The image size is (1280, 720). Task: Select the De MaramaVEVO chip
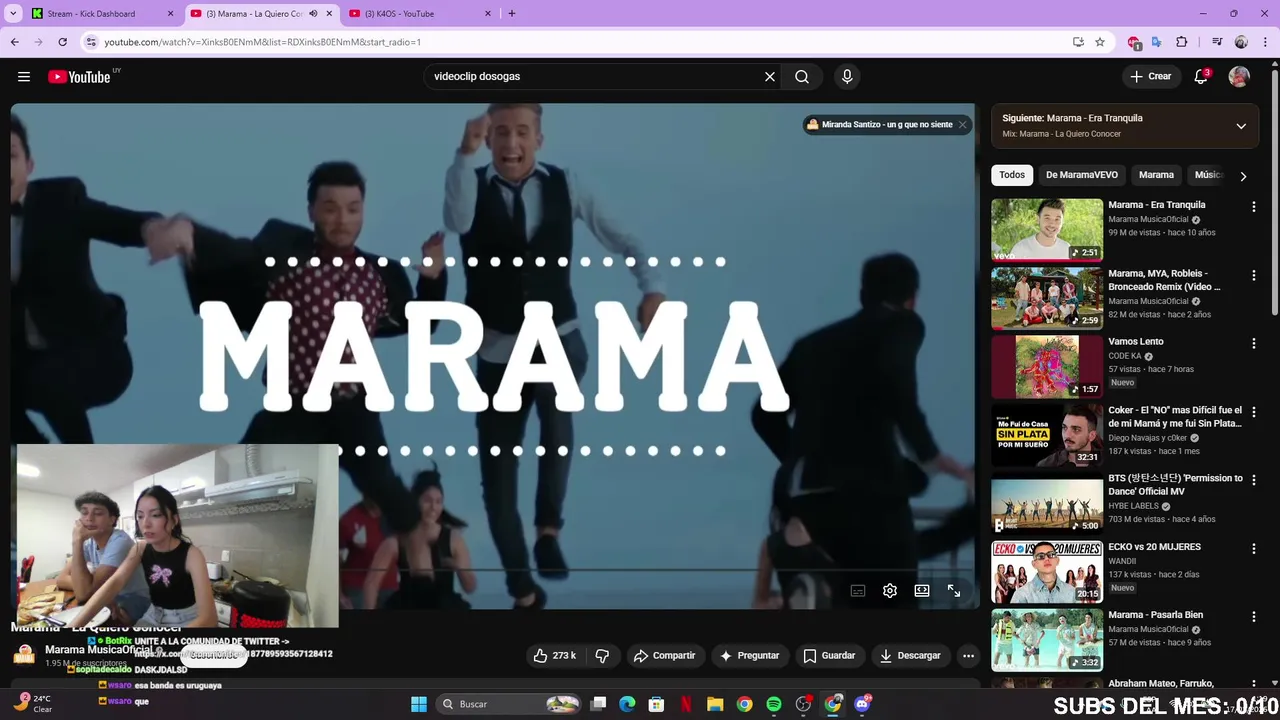(x=1082, y=175)
